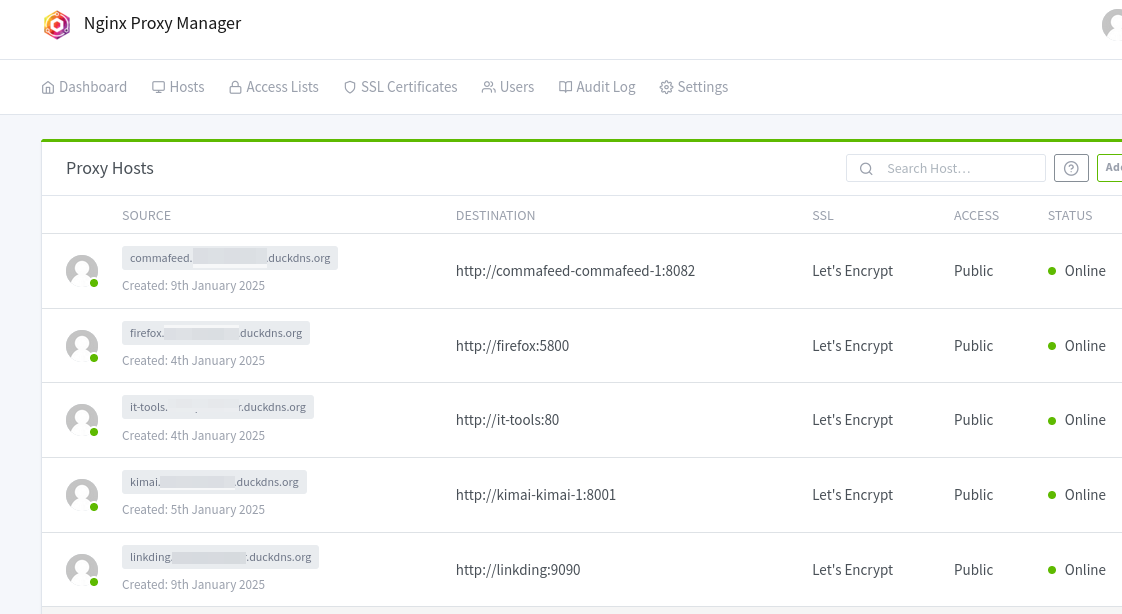Click Online status in linkding row
Viewport: 1122px width, 614px height.
click(1077, 570)
